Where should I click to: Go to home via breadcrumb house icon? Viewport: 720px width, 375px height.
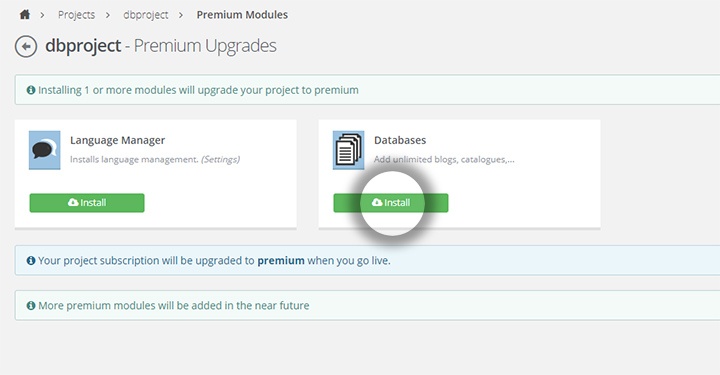pyautogui.click(x=25, y=15)
